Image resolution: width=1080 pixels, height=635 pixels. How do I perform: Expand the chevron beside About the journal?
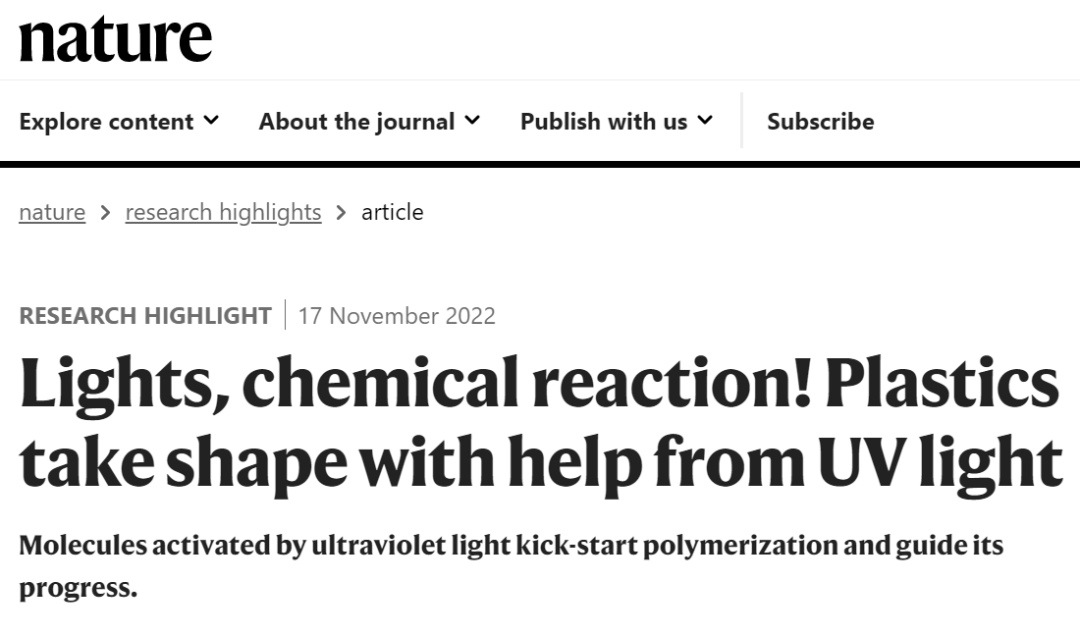pos(472,121)
